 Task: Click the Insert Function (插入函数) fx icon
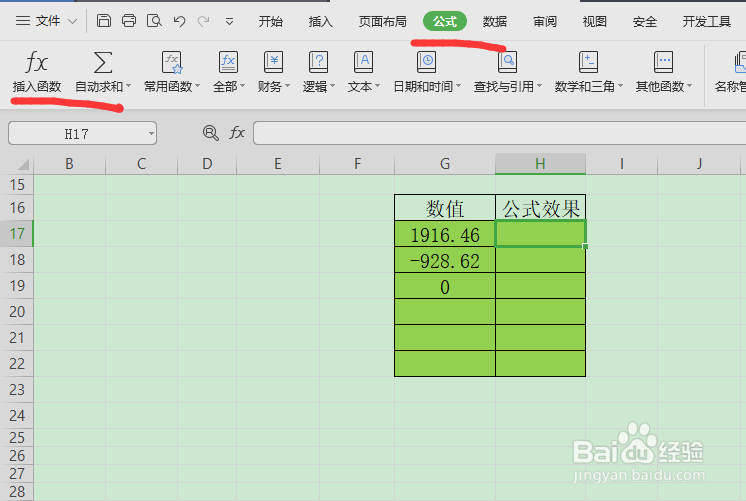click(x=36, y=62)
